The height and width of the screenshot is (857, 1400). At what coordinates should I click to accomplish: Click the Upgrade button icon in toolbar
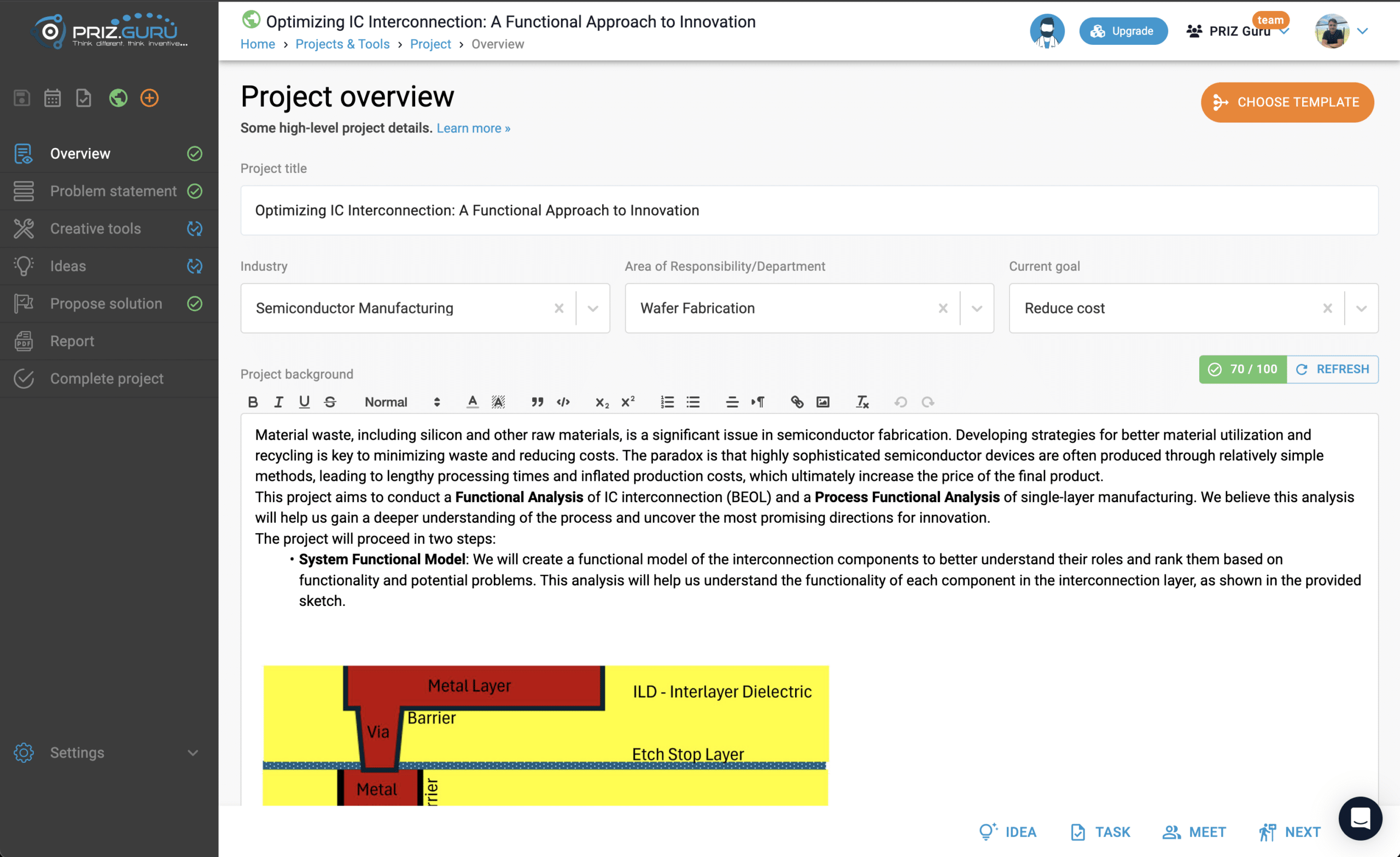pyautogui.click(x=1098, y=31)
